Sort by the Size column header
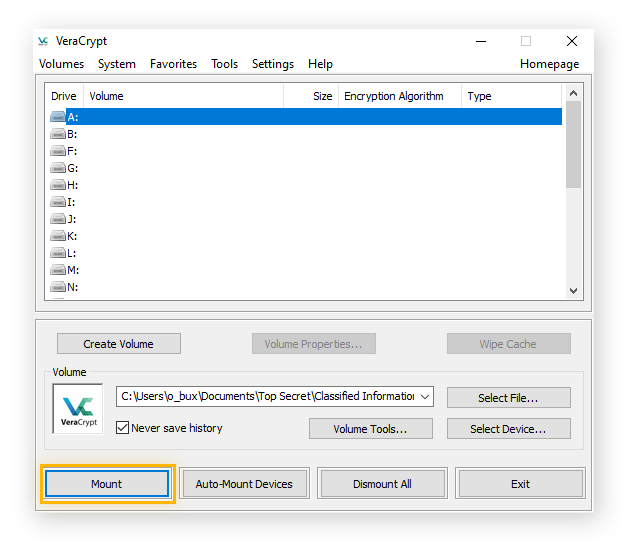625x545 pixels. tap(311, 96)
